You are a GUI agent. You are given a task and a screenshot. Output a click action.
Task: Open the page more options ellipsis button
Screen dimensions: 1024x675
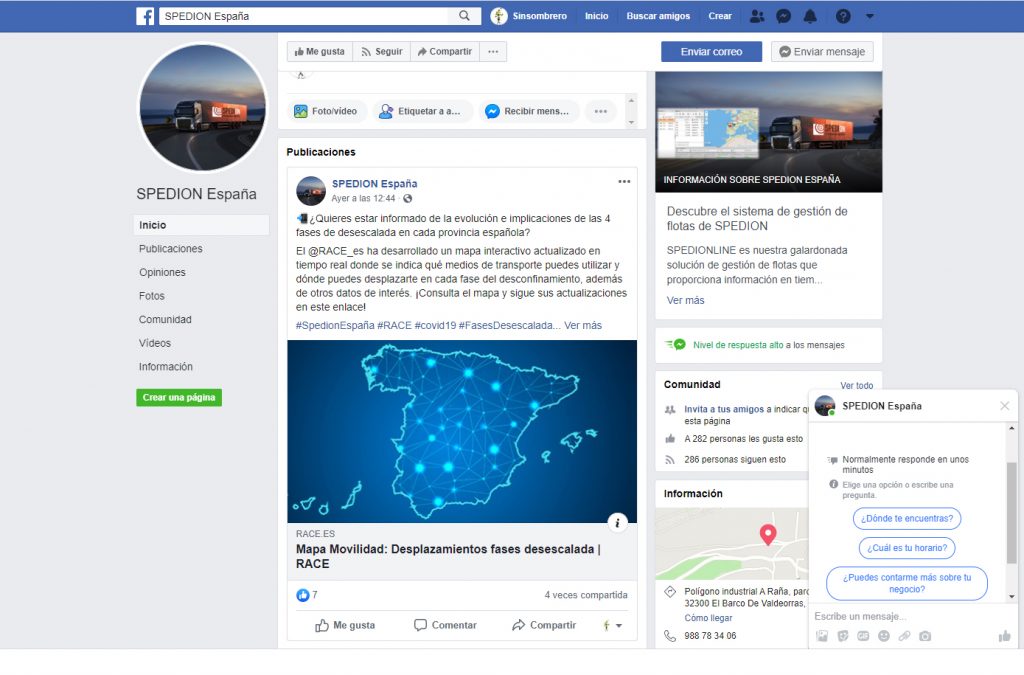click(x=493, y=52)
